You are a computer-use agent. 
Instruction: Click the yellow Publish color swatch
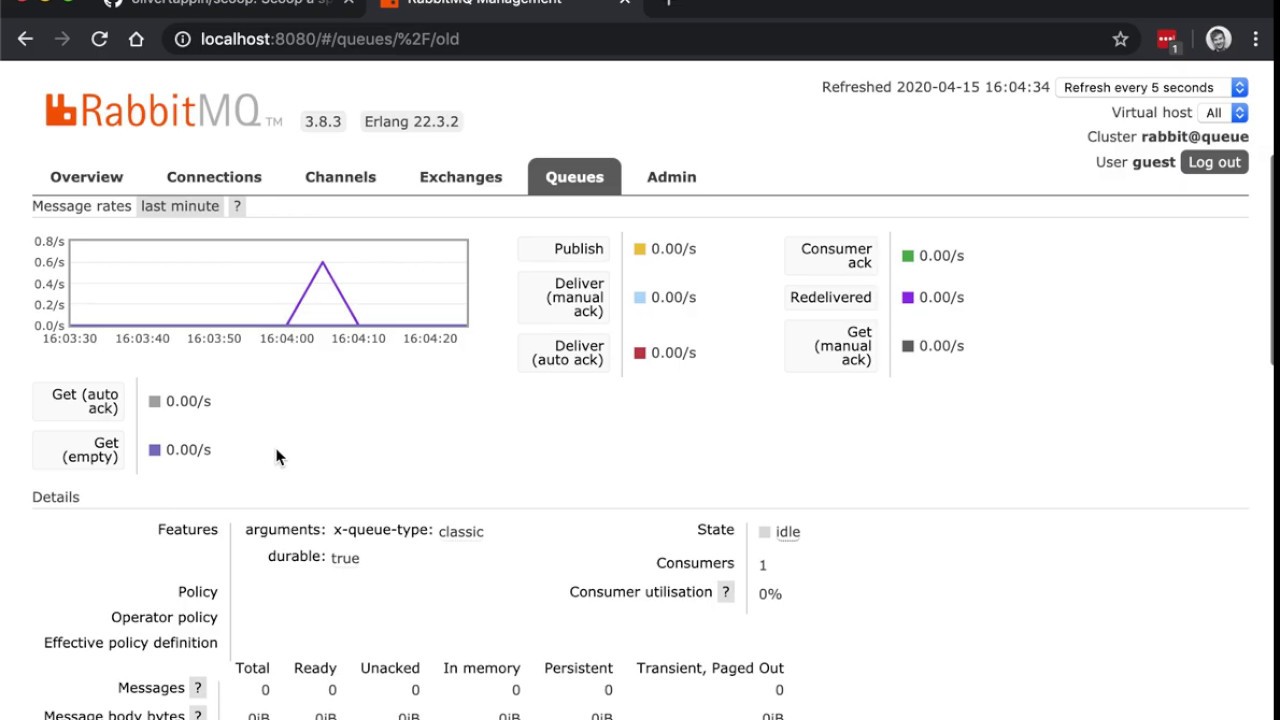click(640, 249)
